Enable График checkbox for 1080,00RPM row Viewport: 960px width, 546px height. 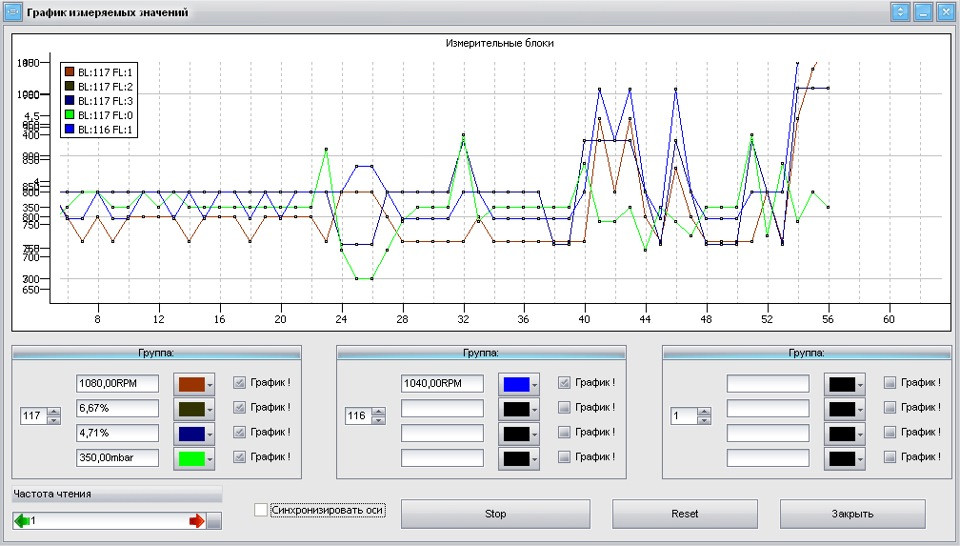239,383
